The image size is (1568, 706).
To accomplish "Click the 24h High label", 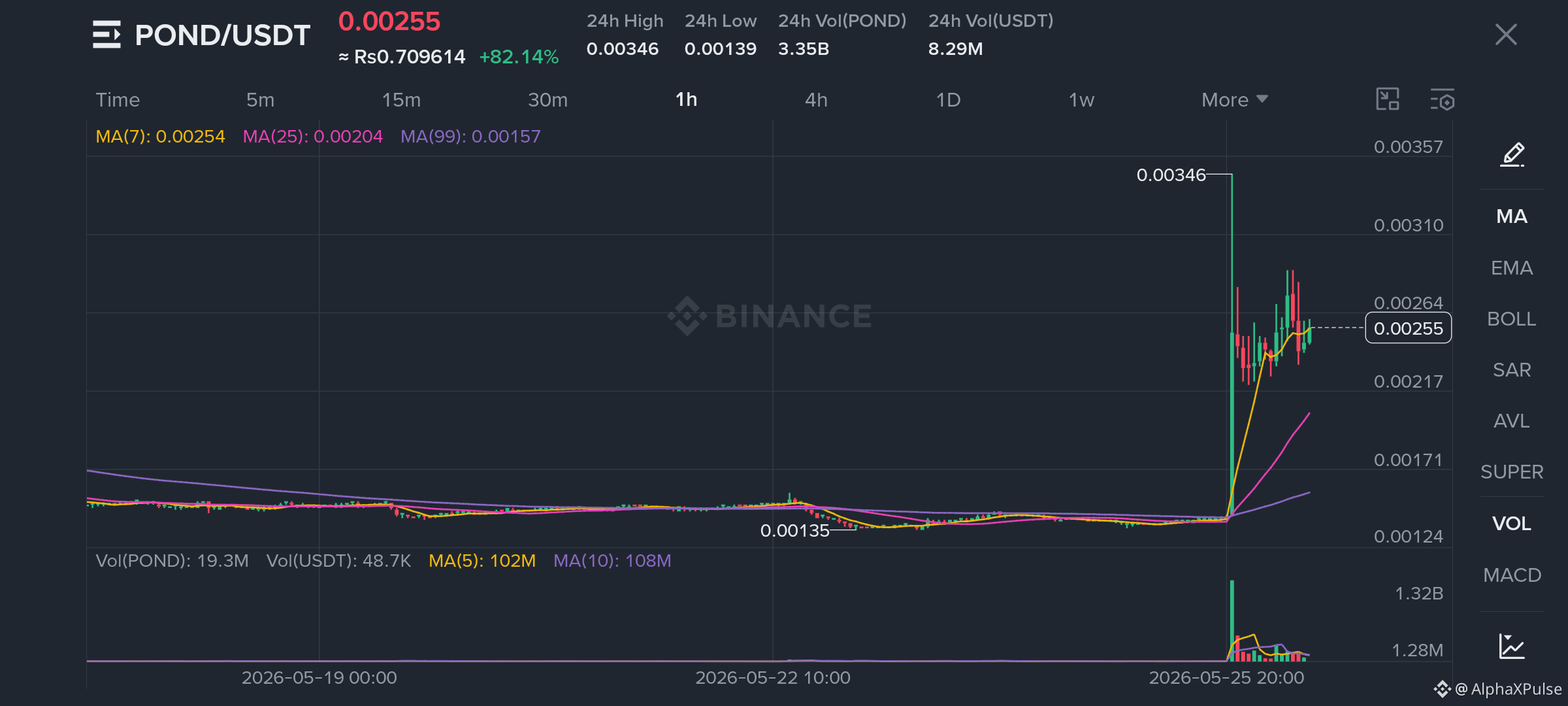I will (625, 21).
